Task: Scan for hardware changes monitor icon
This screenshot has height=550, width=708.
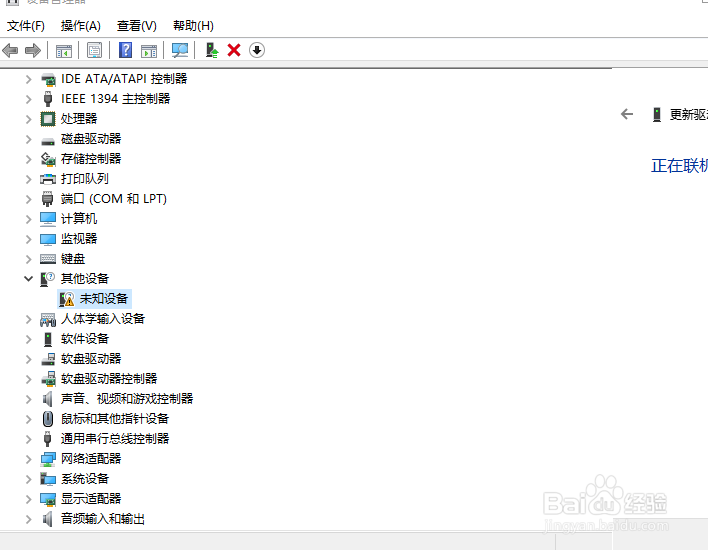Action: click(x=180, y=50)
